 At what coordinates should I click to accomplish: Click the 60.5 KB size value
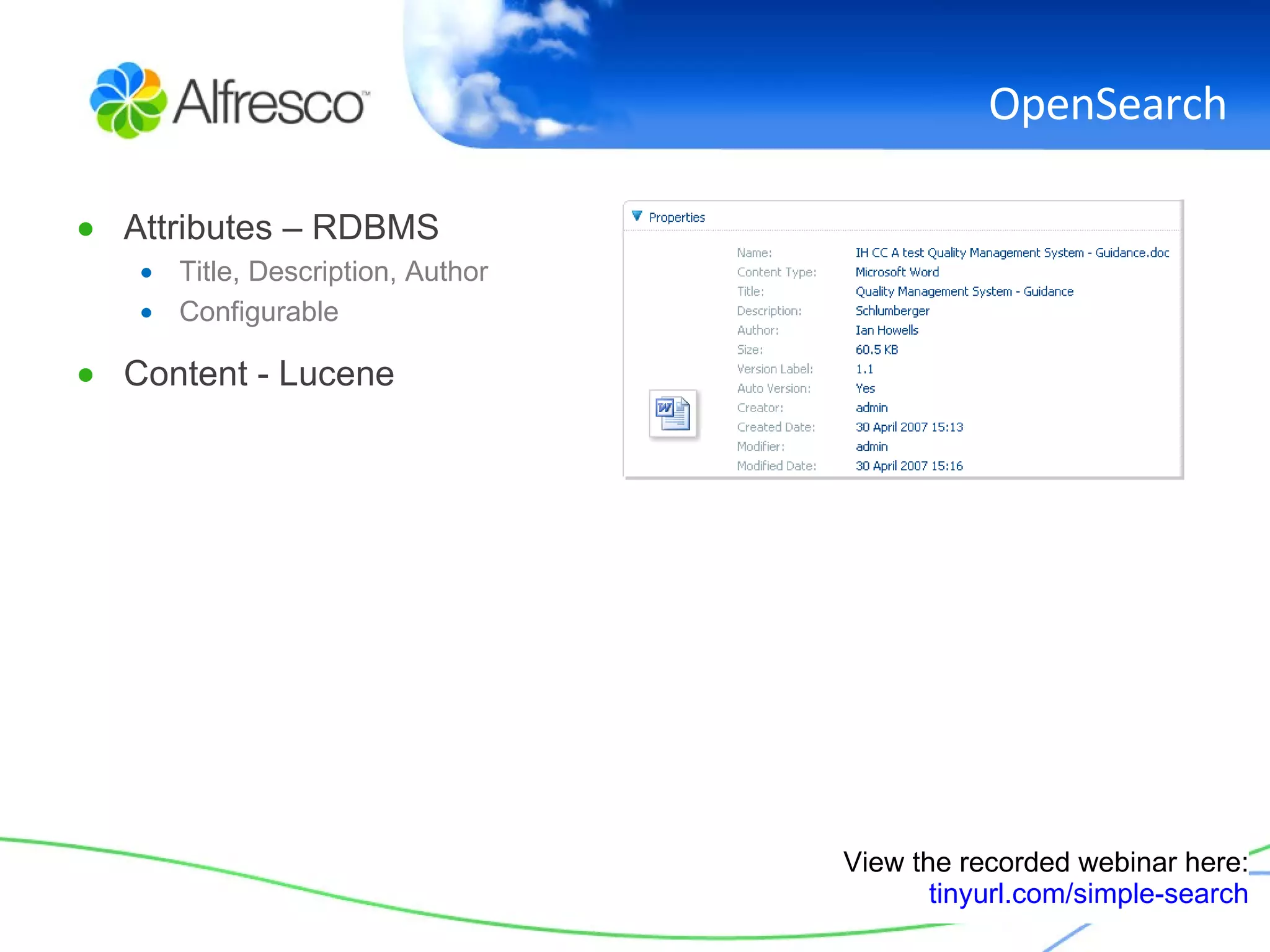click(x=877, y=350)
